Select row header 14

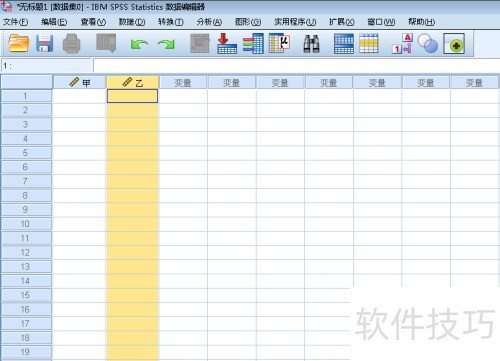pyautogui.click(x=26, y=281)
